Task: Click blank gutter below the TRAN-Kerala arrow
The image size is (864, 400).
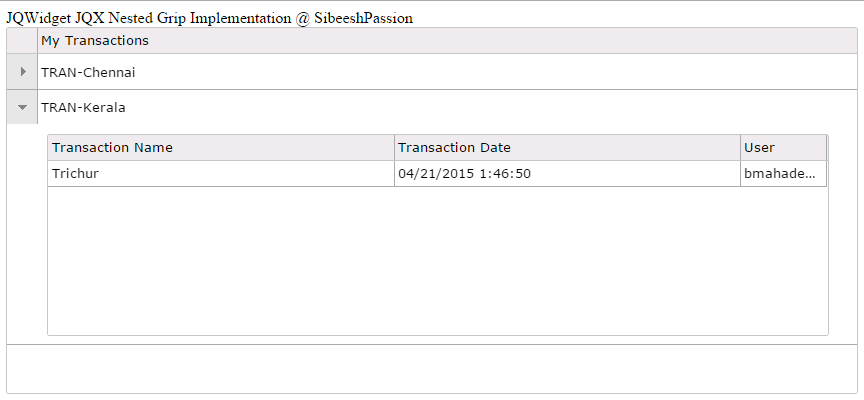Action: click(22, 230)
